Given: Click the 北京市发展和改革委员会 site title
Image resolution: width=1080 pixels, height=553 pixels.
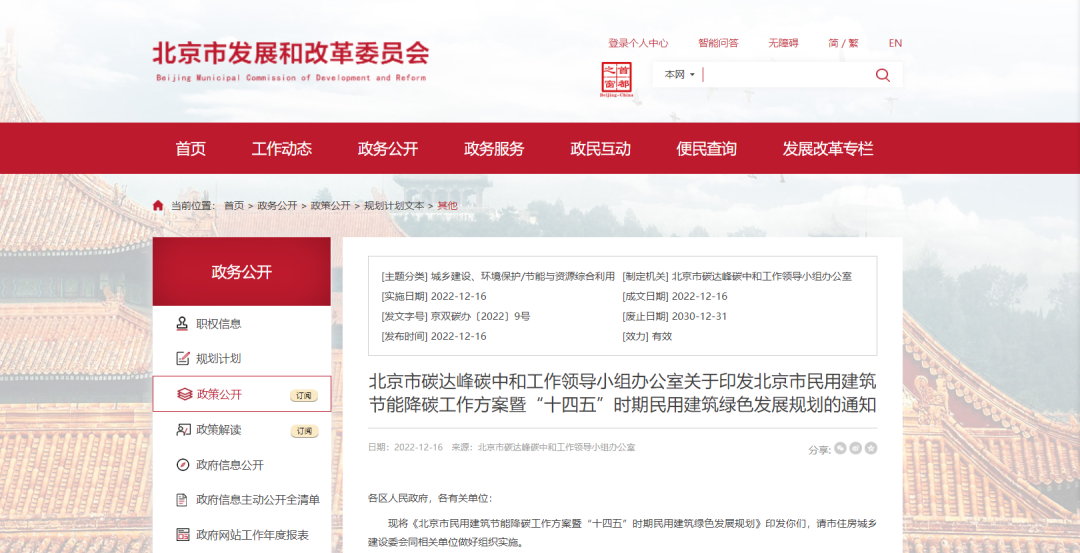Looking at the screenshot, I should [291, 53].
